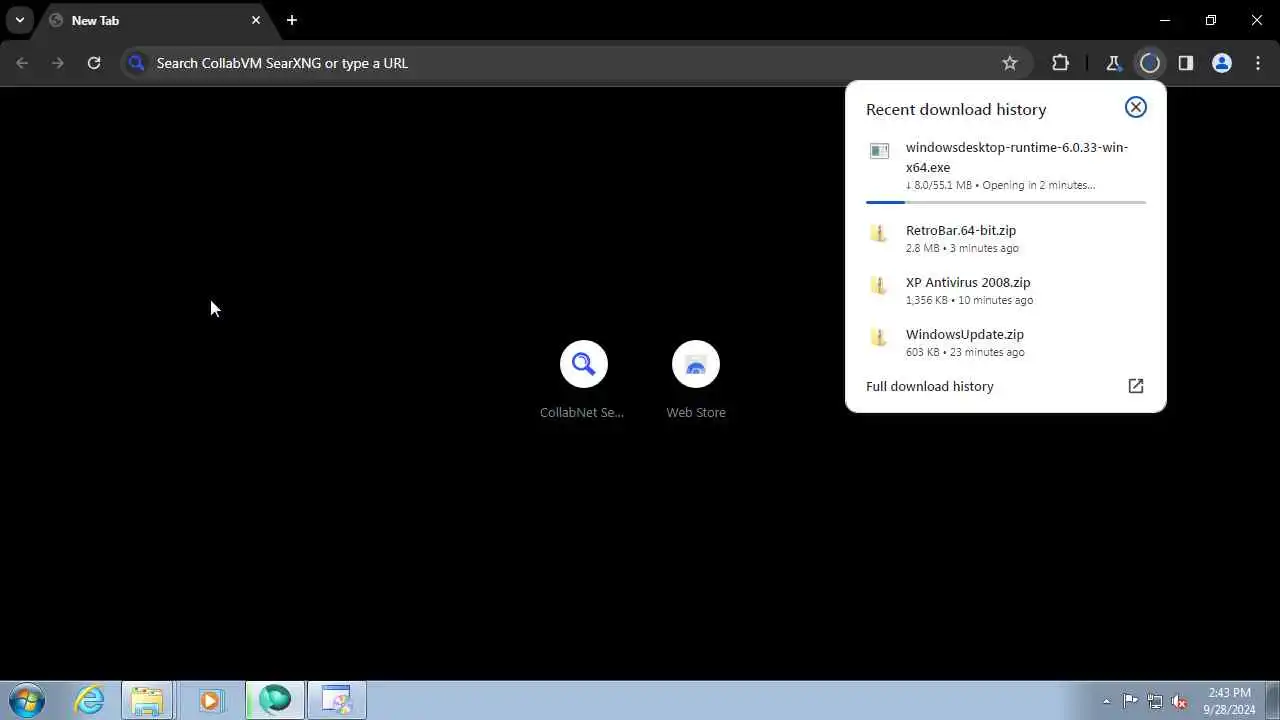Toggle the side panel
This screenshot has width=1280, height=720.
(1186, 63)
